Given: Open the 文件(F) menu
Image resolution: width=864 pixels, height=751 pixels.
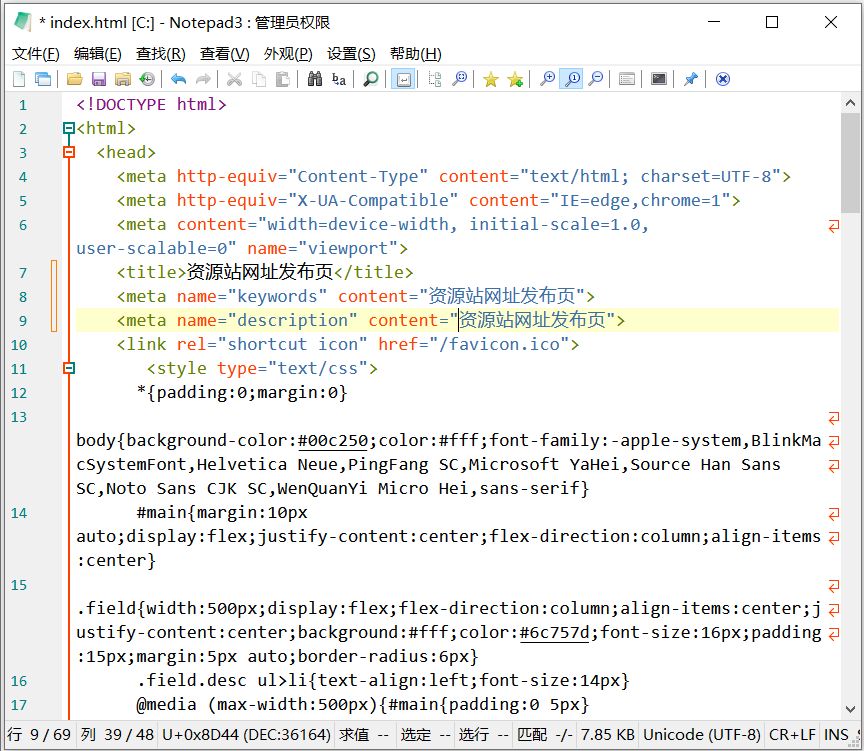Looking at the screenshot, I should 36,54.
